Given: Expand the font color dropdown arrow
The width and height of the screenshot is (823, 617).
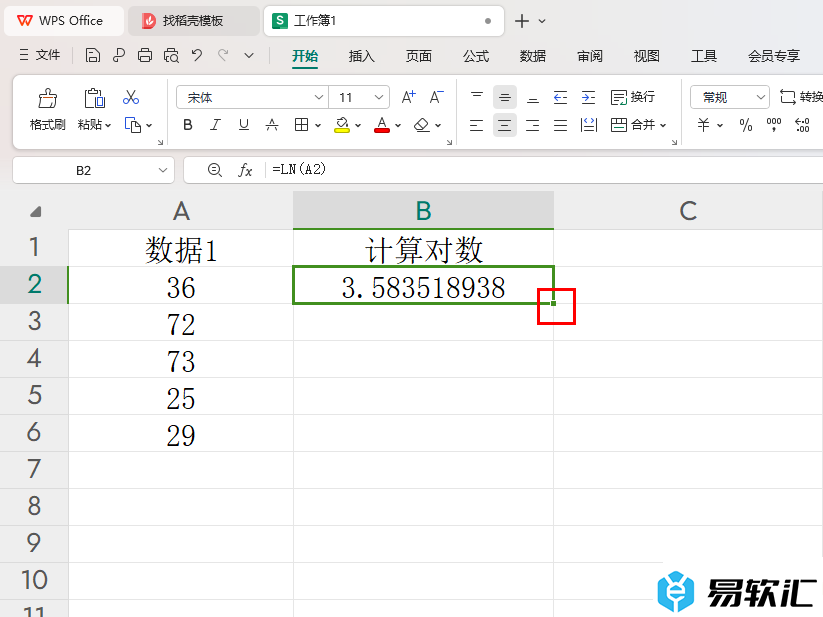Looking at the screenshot, I should [398, 125].
